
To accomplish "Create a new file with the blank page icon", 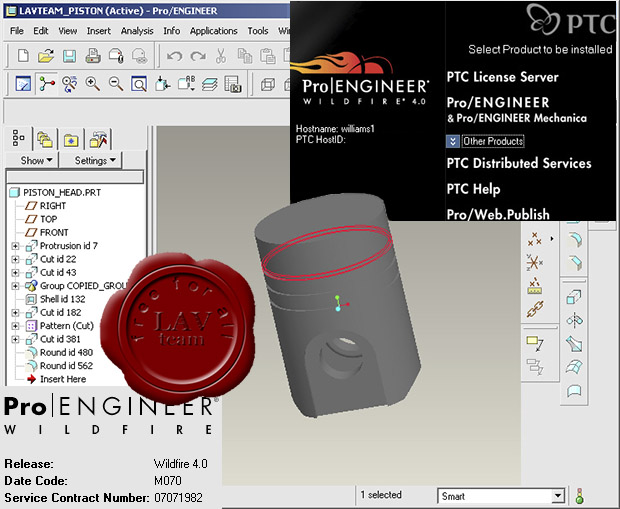I will click(23, 56).
